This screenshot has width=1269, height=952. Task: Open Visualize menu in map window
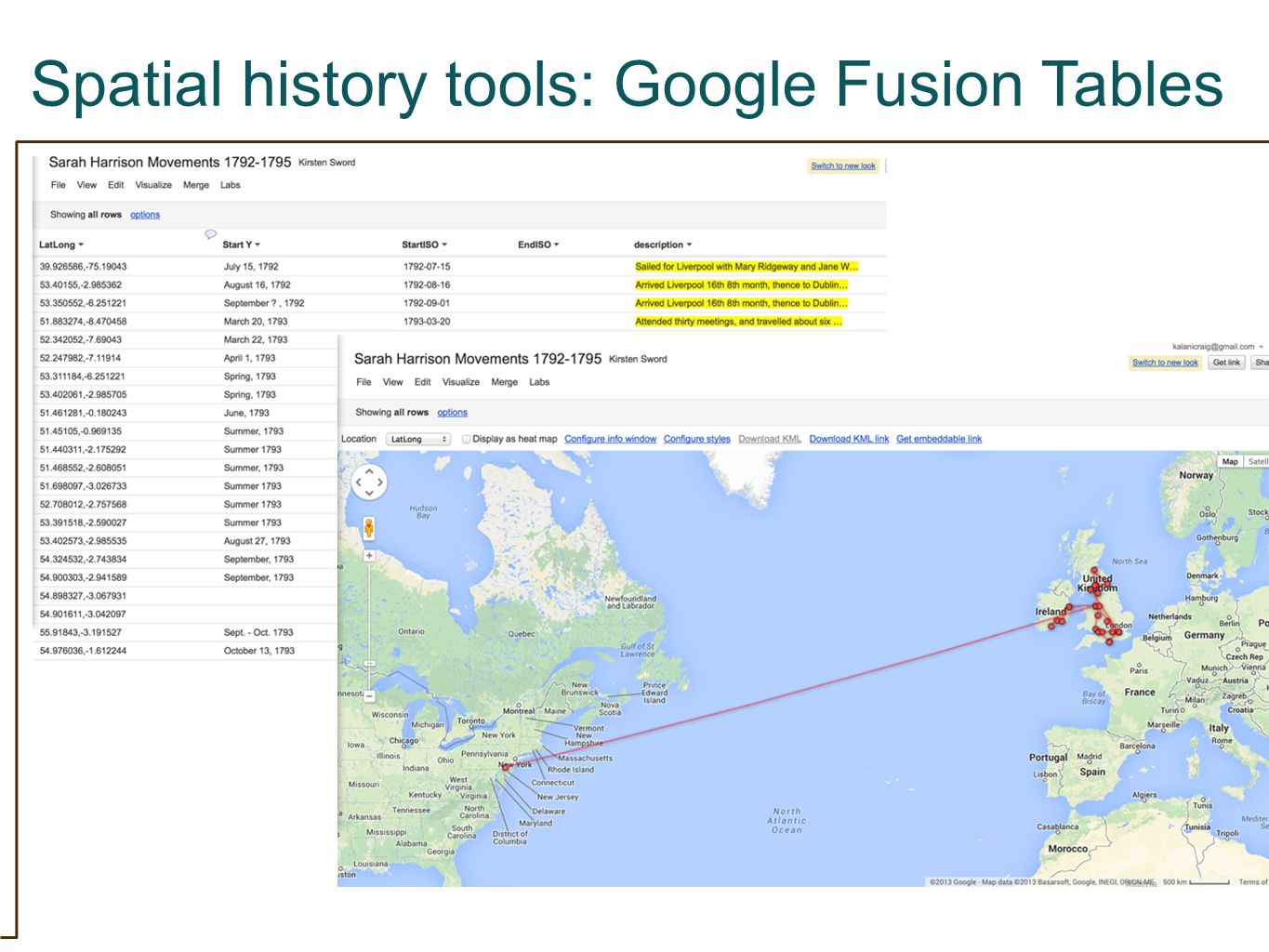tap(461, 382)
